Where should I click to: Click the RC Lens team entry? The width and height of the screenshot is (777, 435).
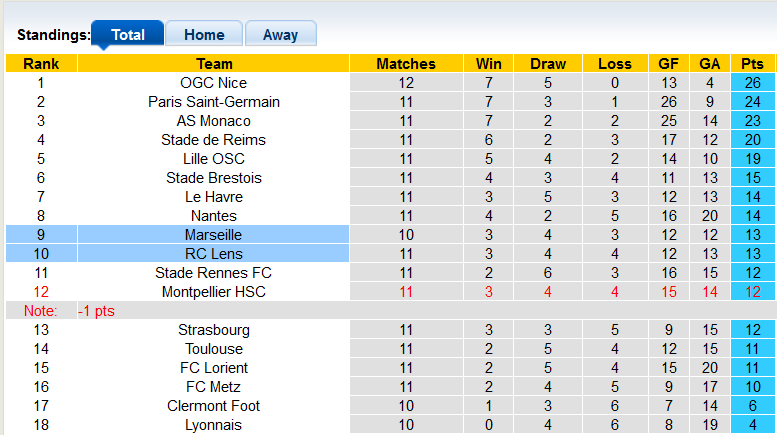214,254
